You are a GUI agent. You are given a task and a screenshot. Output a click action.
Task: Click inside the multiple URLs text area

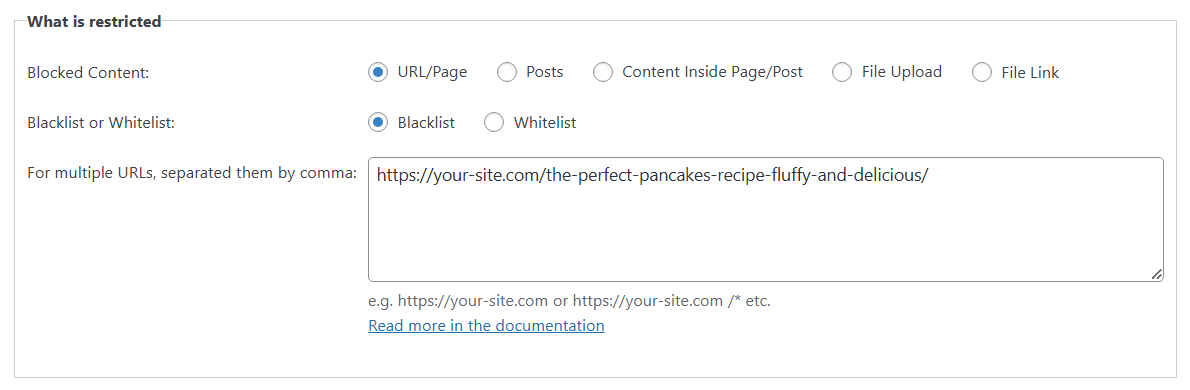[766, 219]
